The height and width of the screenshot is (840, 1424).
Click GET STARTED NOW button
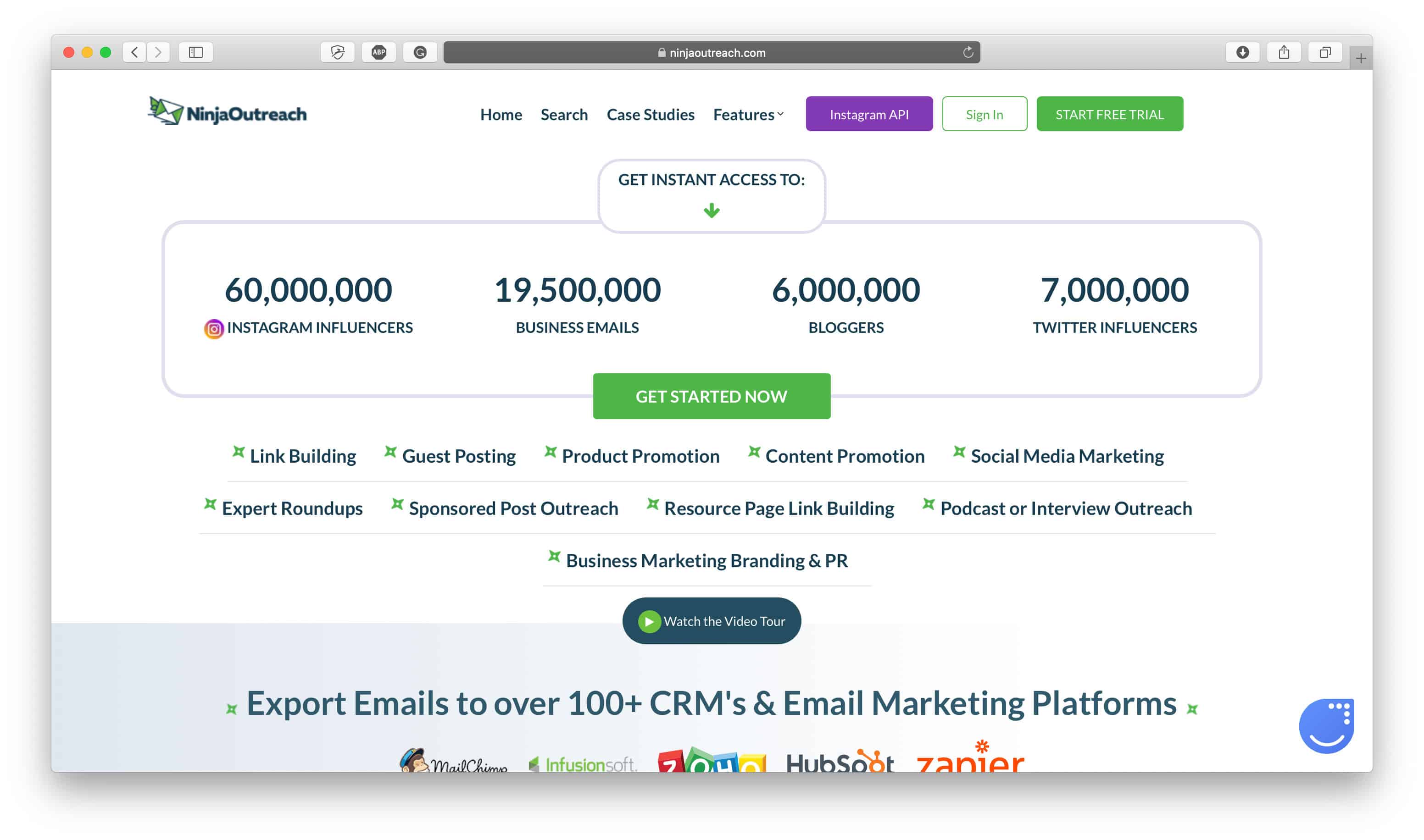pos(712,396)
